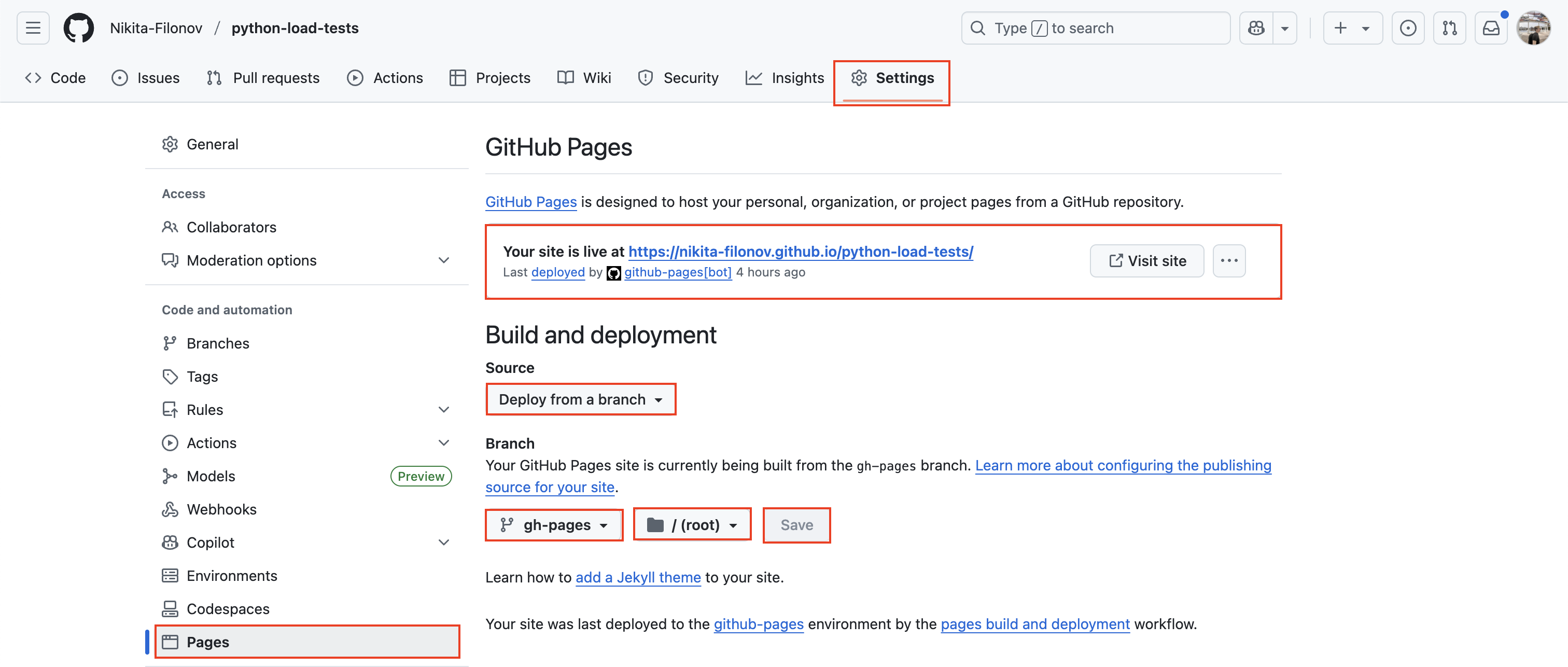Open the github-pages[bot] profile link

678,272
